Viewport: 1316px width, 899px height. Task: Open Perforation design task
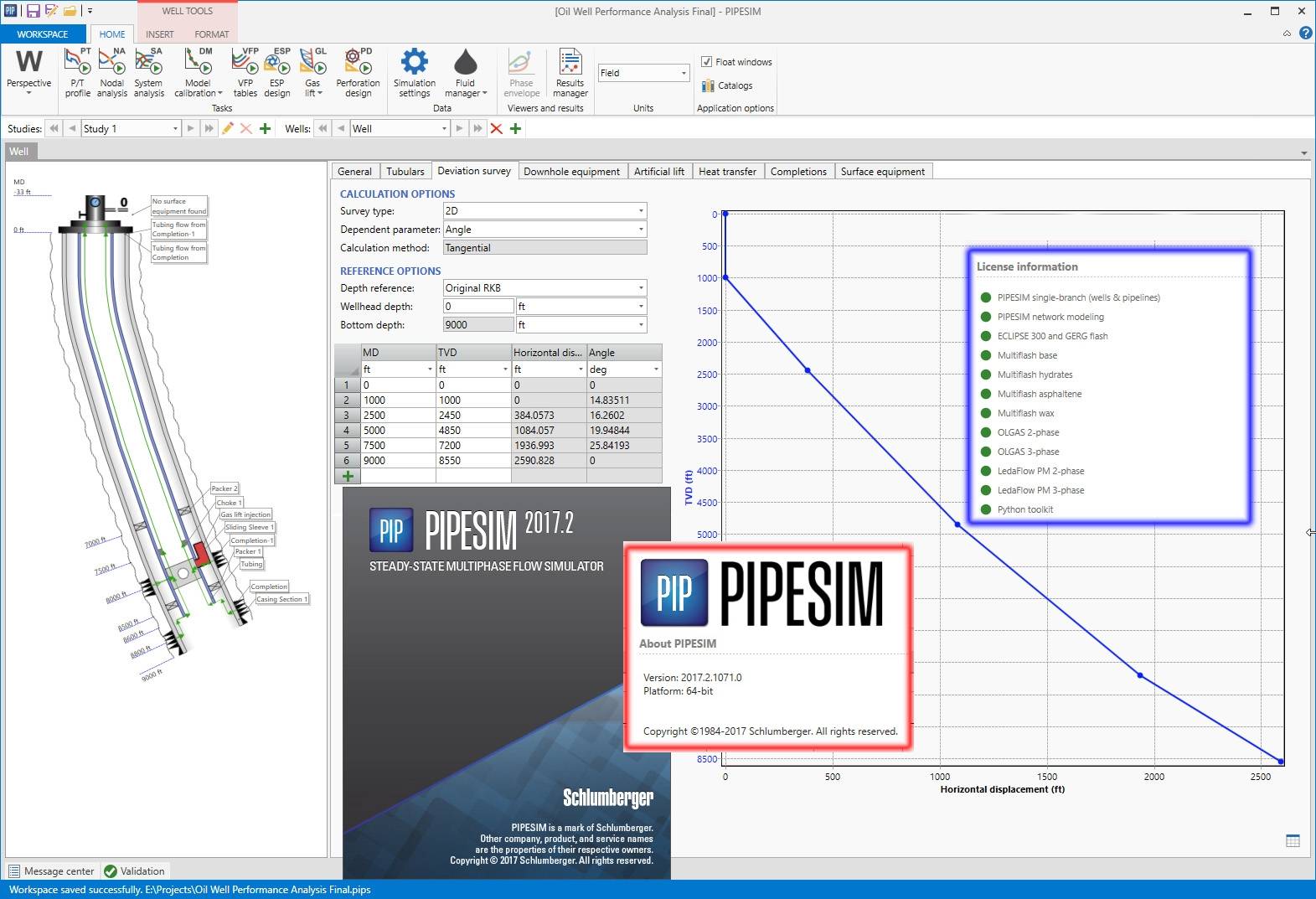[359, 73]
